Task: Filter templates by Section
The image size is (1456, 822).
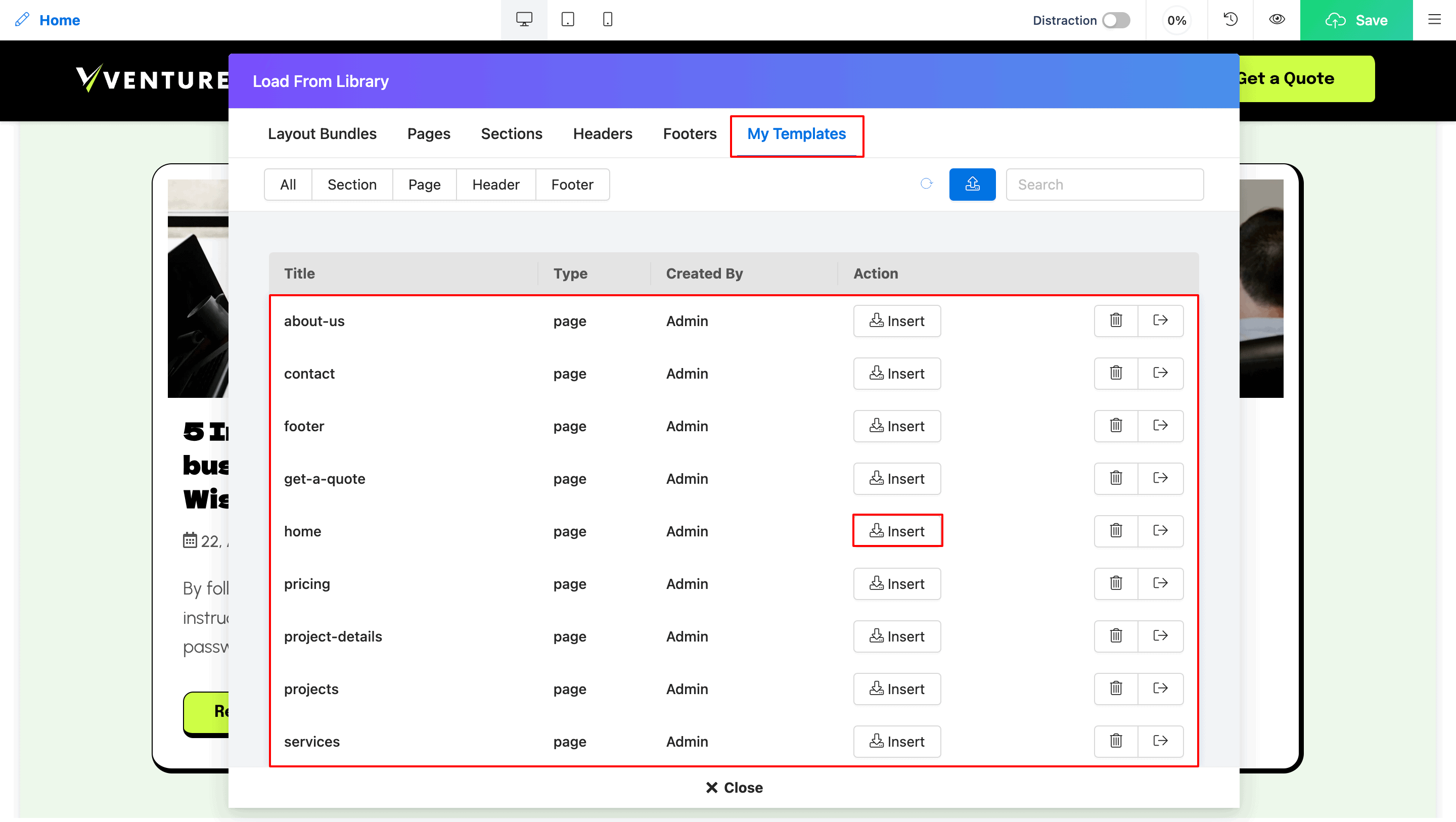Action: tap(351, 185)
